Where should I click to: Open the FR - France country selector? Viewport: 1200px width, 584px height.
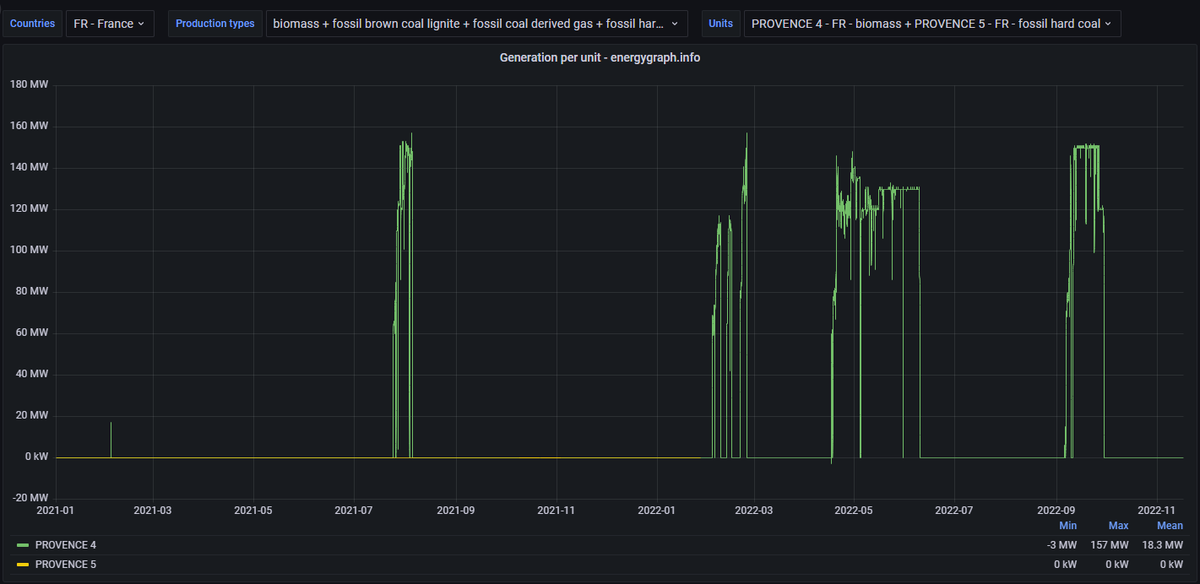pos(110,23)
